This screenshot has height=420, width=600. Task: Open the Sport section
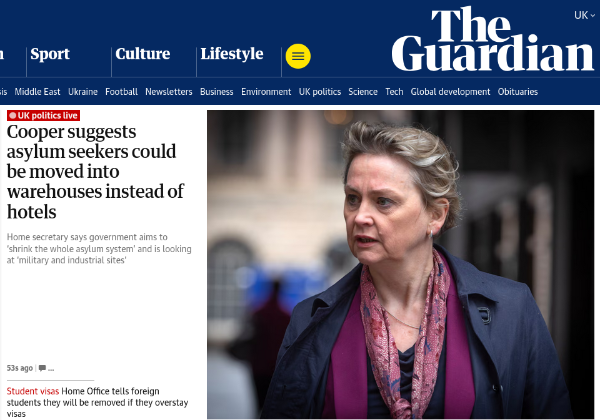50,54
